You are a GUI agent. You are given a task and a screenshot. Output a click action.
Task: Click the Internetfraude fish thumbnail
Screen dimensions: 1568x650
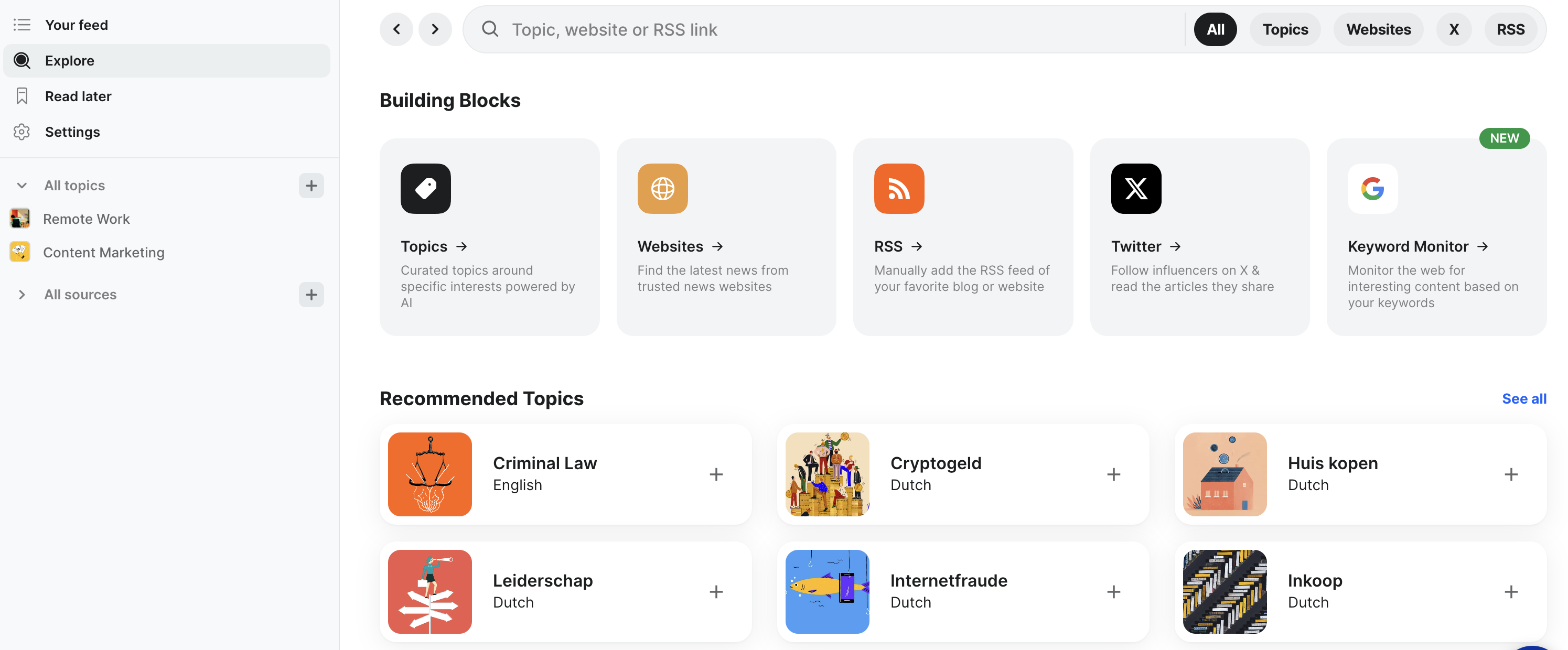pyautogui.click(x=827, y=592)
